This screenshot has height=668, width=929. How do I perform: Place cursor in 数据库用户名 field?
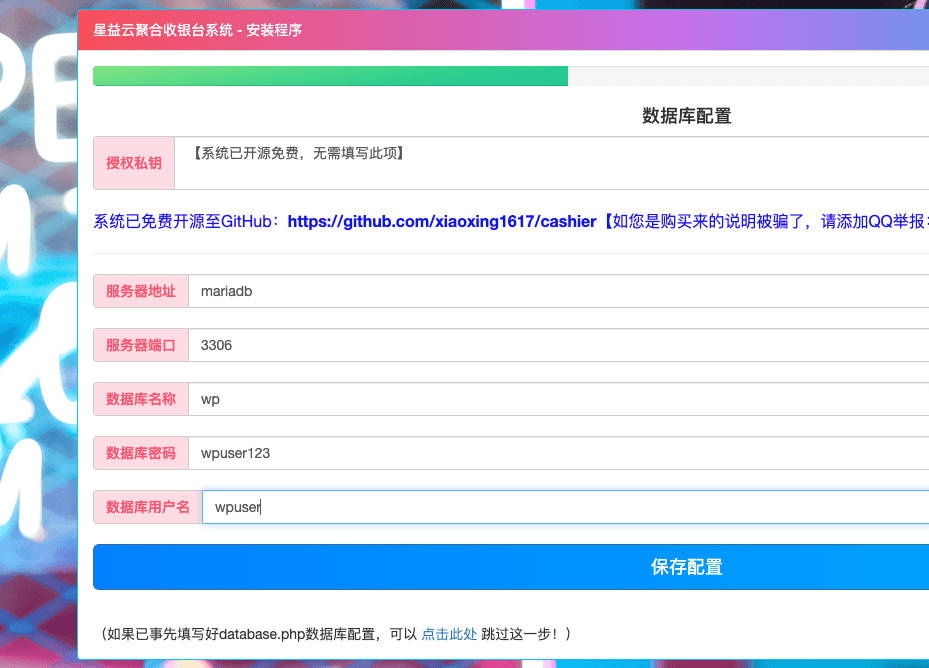click(560, 507)
